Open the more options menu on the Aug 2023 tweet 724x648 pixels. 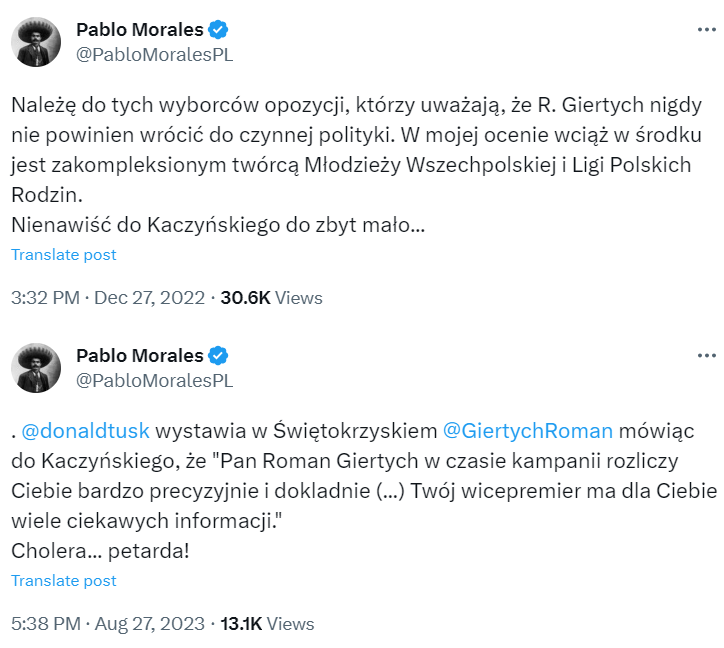[x=706, y=356]
